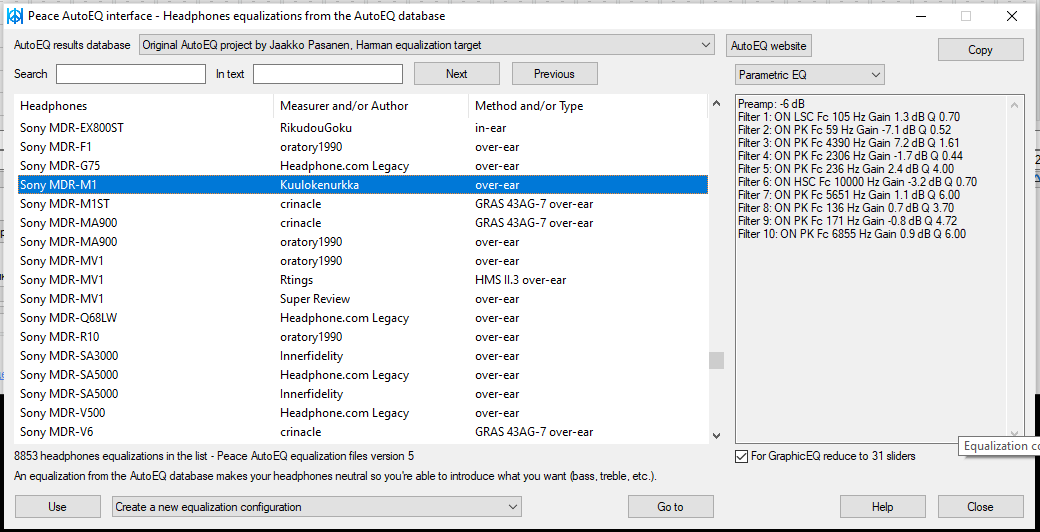The width and height of the screenshot is (1040, 532).
Task: Open the AutoEQ results database dropdown
Action: [426, 45]
